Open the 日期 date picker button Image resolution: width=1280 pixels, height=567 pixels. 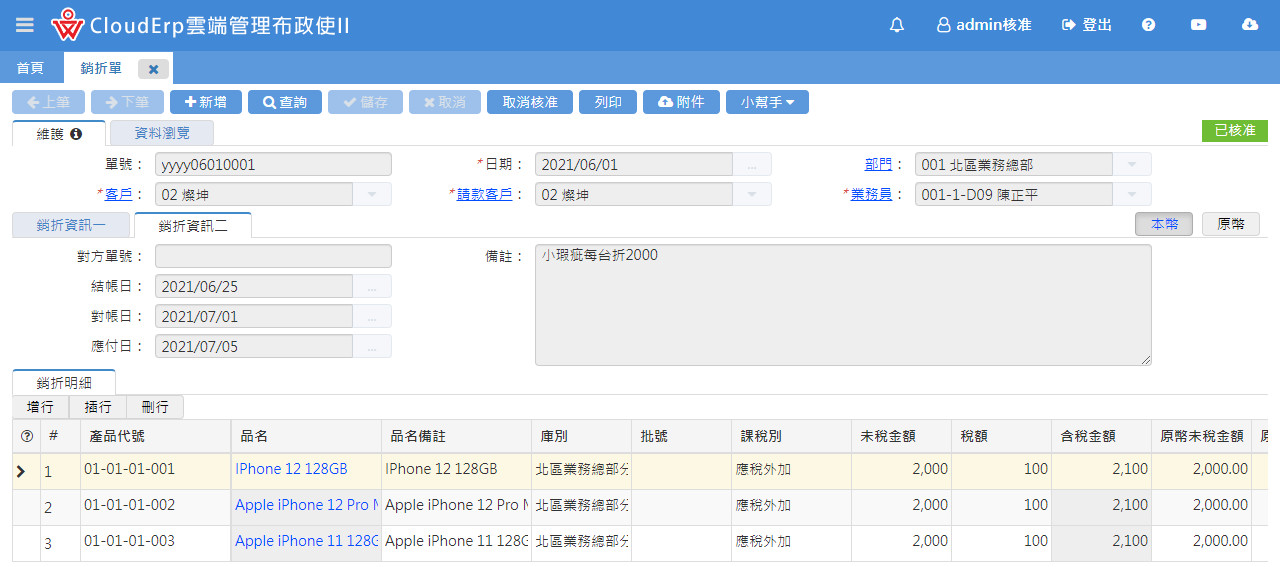tap(752, 164)
